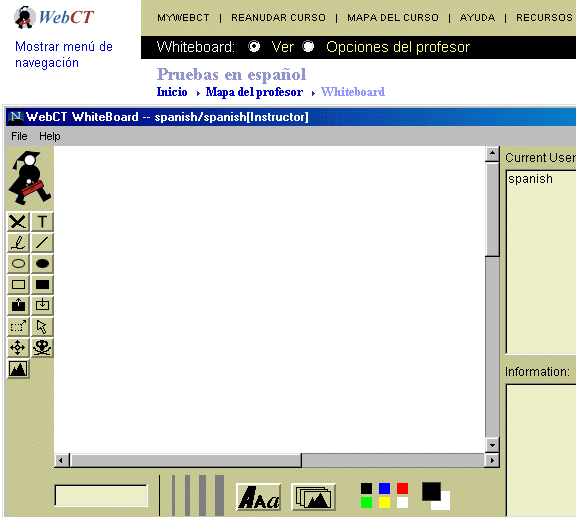
Task: Select the freehand pen drawing tool
Action: [18, 243]
